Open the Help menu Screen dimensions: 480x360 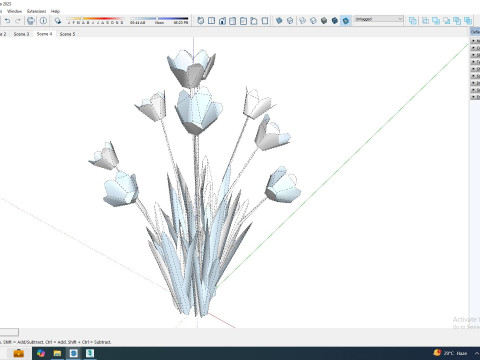(x=55, y=11)
